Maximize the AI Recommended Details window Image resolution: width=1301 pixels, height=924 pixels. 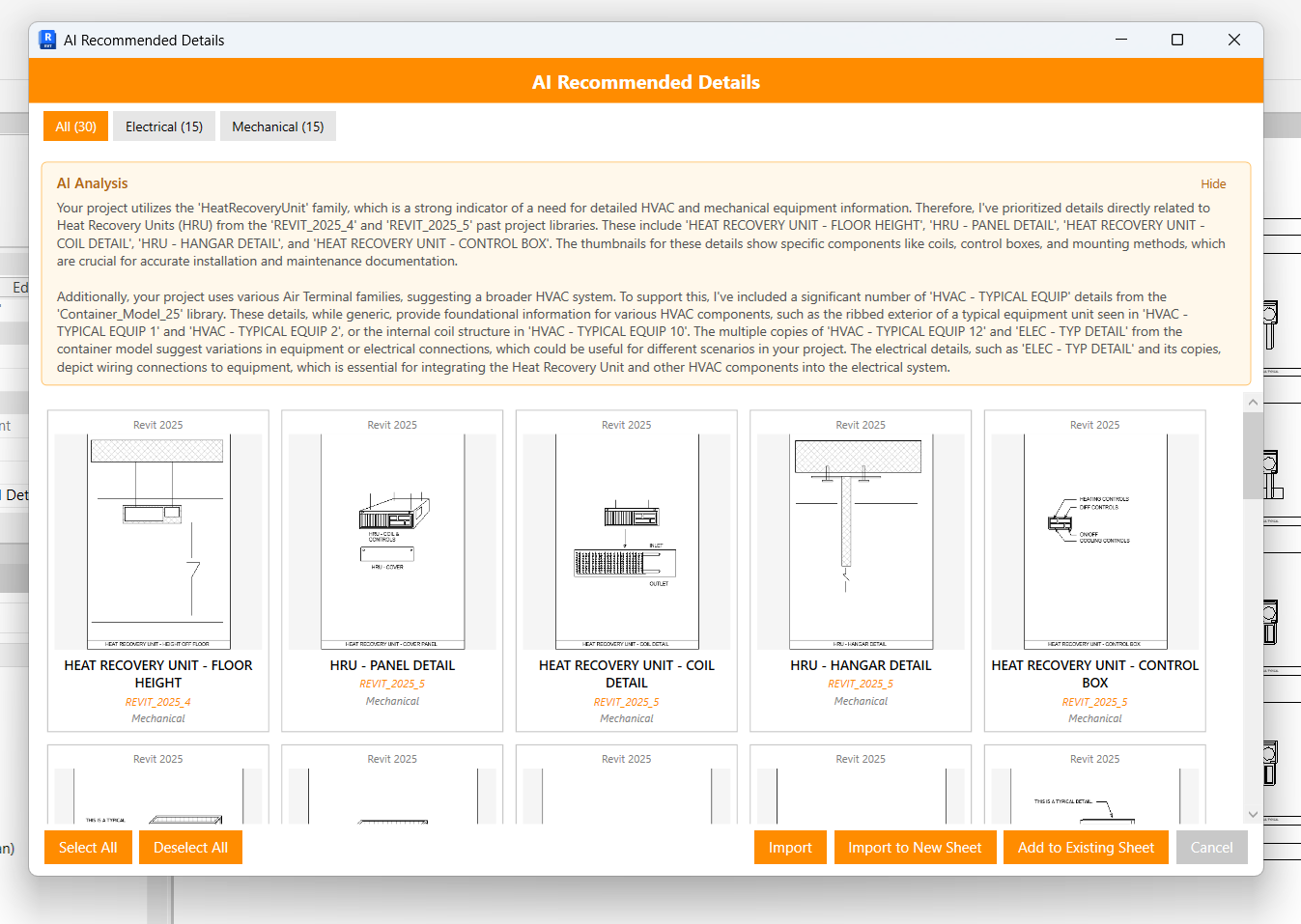tap(1177, 40)
